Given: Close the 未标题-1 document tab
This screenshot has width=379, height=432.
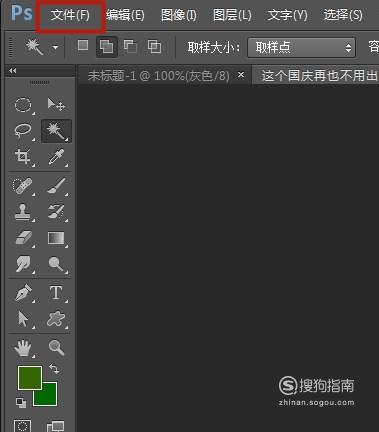Looking at the screenshot, I should pyautogui.click(x=241, y=75).
